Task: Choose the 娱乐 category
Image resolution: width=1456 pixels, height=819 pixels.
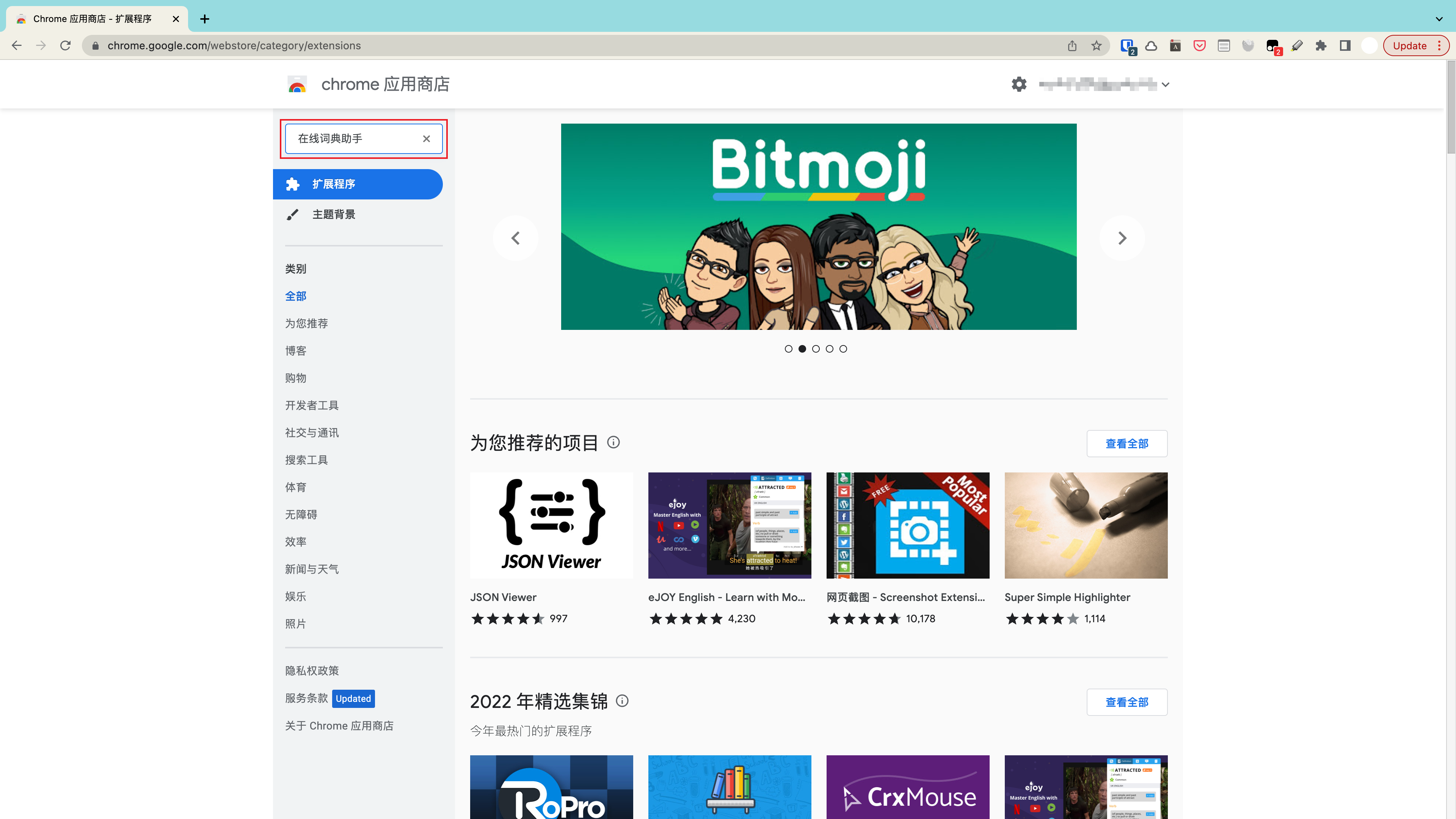Action: click(x=296, y=596)
